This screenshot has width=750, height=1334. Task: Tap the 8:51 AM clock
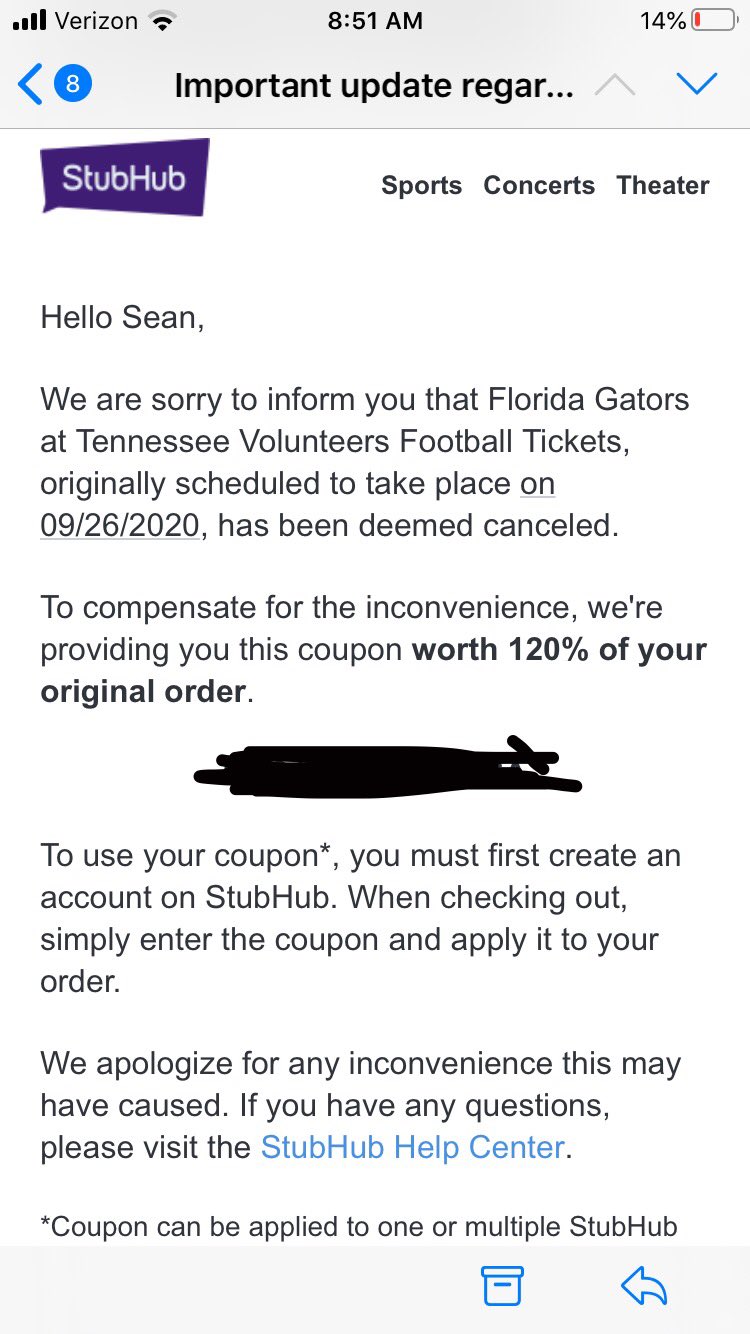[375, 21]
